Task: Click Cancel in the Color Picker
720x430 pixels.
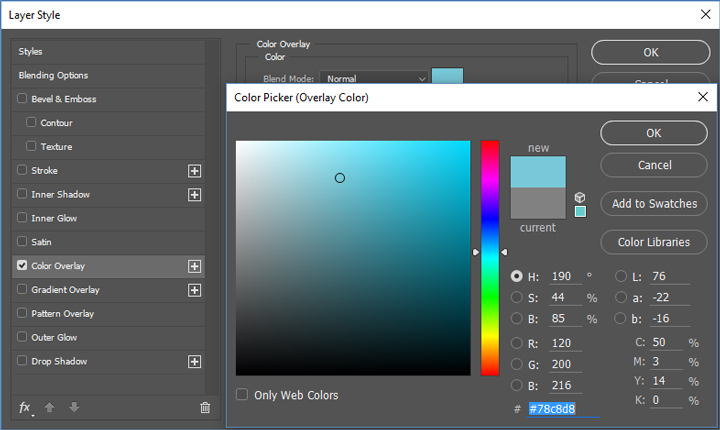Action: 653,165
